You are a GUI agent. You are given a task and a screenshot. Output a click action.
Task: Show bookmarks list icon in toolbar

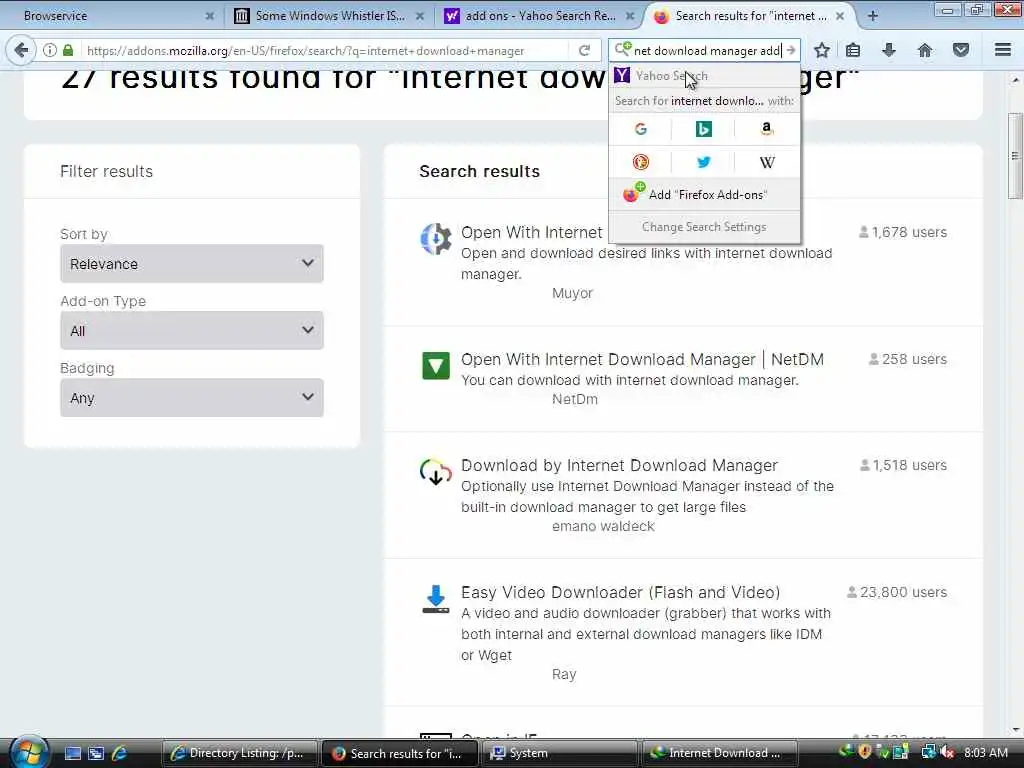853,50
